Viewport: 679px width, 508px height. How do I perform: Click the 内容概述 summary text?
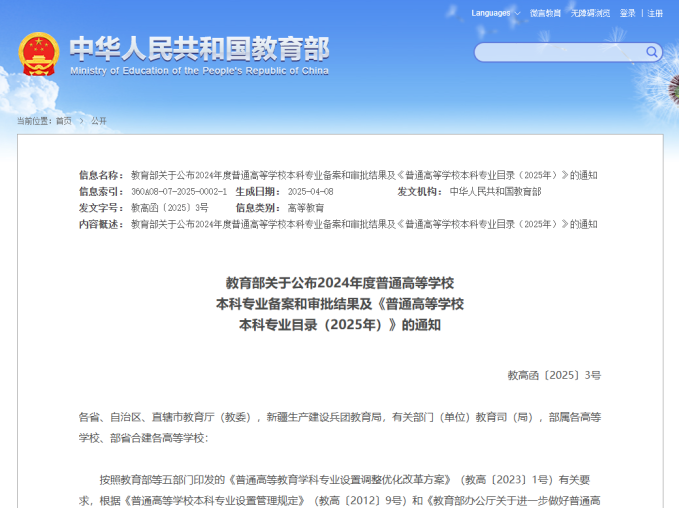(364, 224)
